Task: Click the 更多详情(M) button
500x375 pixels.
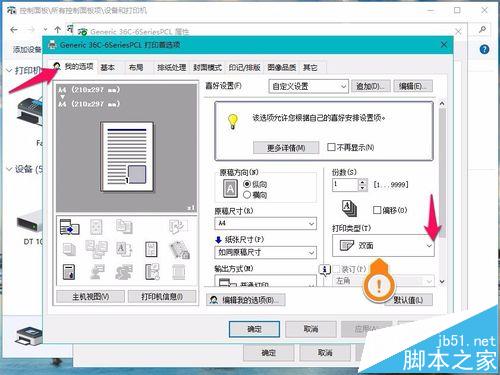Action: click(x=286, y=148)
